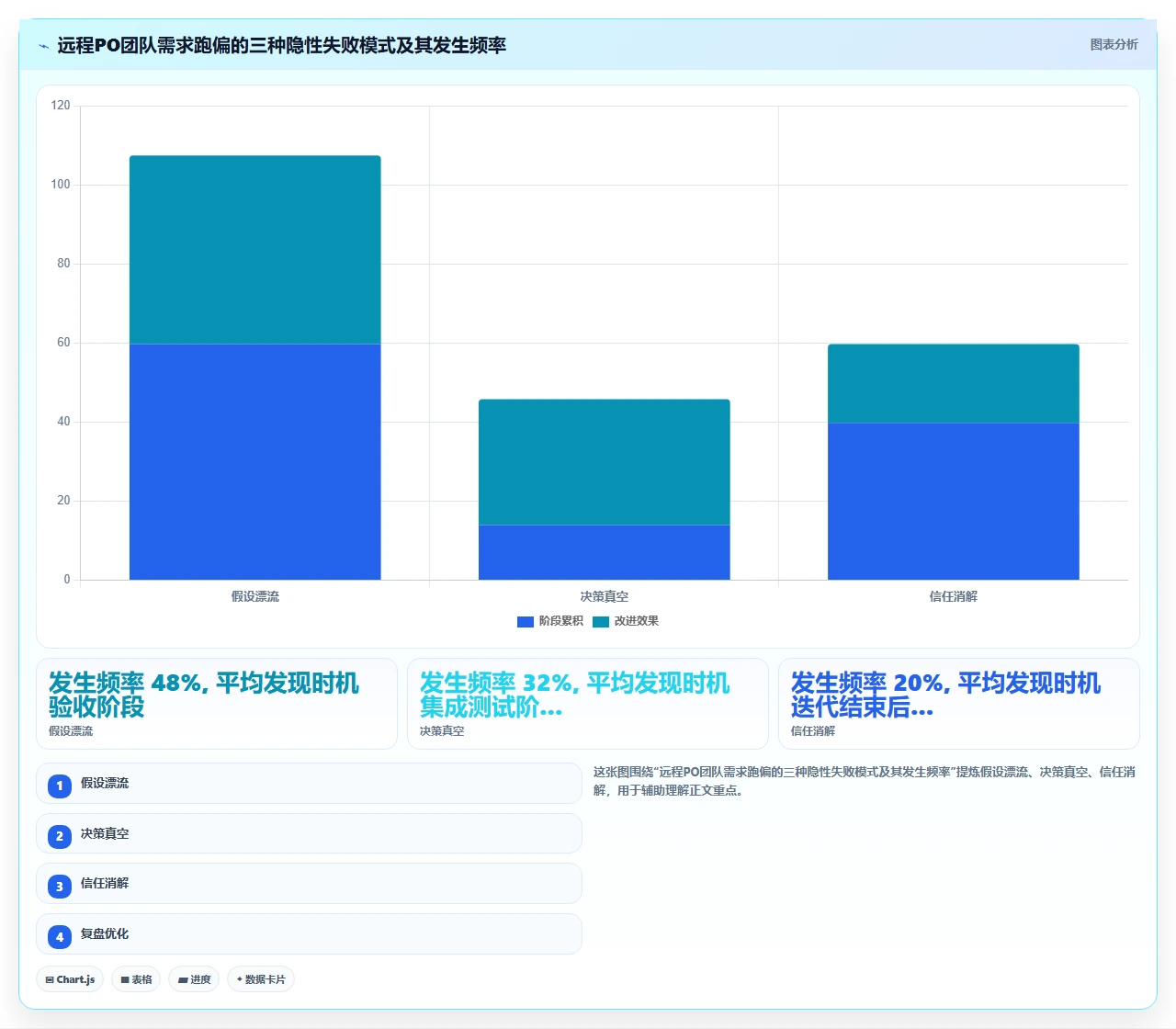The width and height of the screenshot is (1176, 1029).
Task: Select list item 2 决策真空
Action: [309, 834]
